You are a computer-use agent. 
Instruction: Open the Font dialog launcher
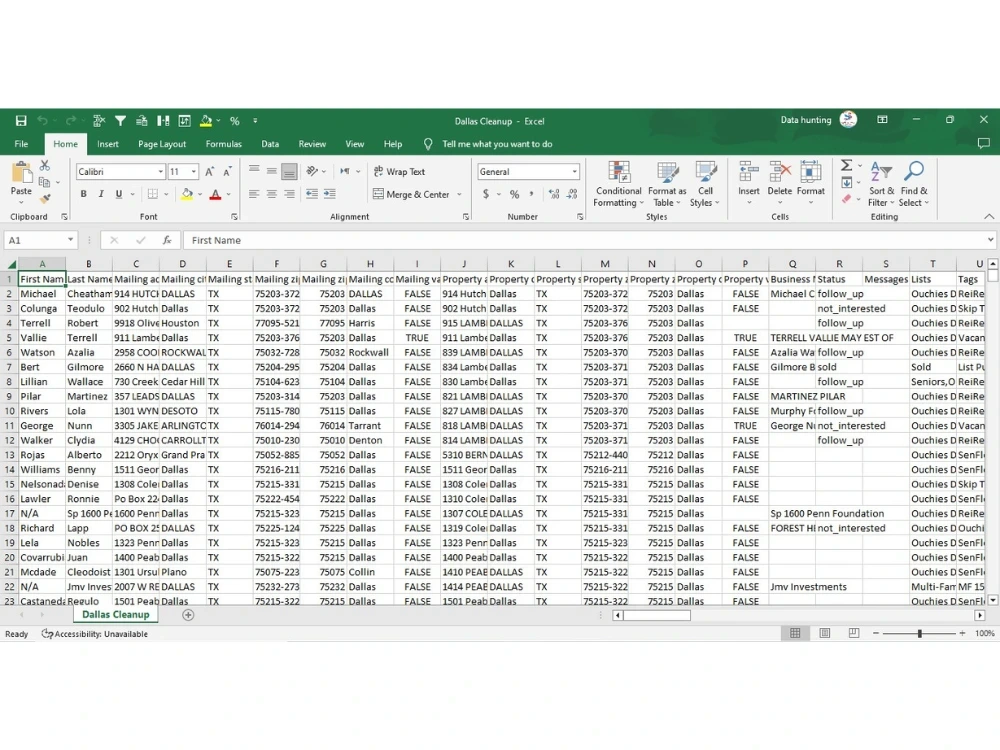tap(234, 217)
